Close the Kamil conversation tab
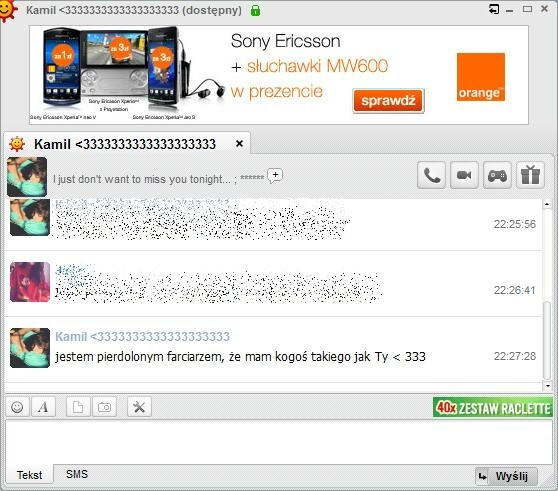 (239, 144)
